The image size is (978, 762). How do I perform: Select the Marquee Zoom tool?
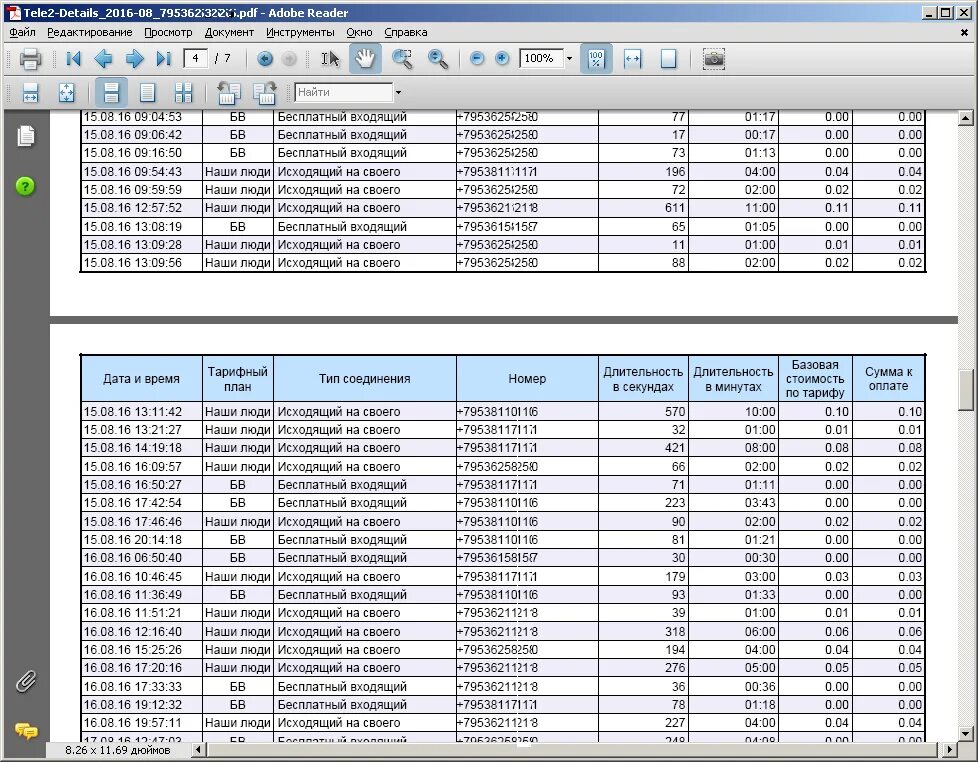[x=402, y=59]
